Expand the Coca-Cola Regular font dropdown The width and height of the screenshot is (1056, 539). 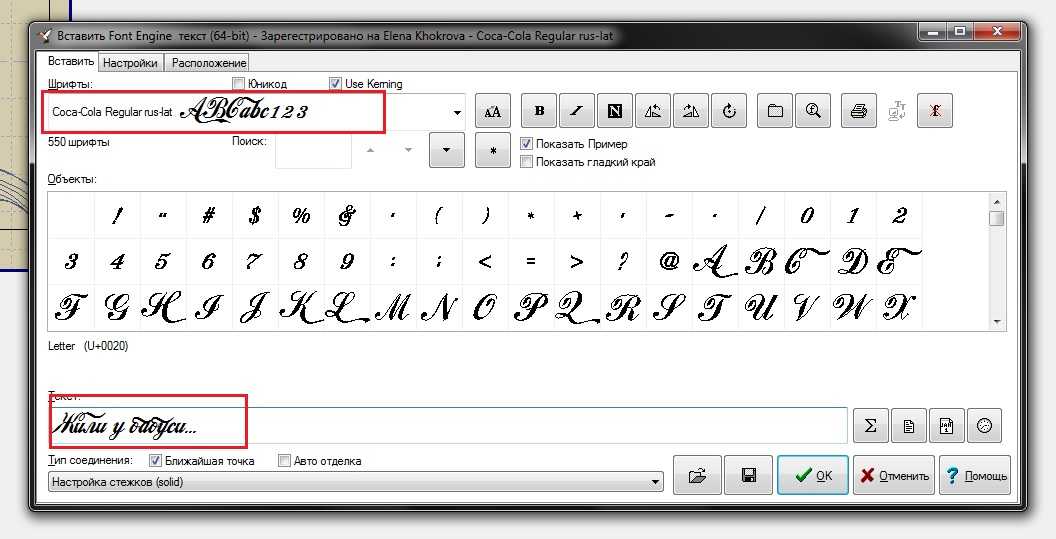(457, 112)
